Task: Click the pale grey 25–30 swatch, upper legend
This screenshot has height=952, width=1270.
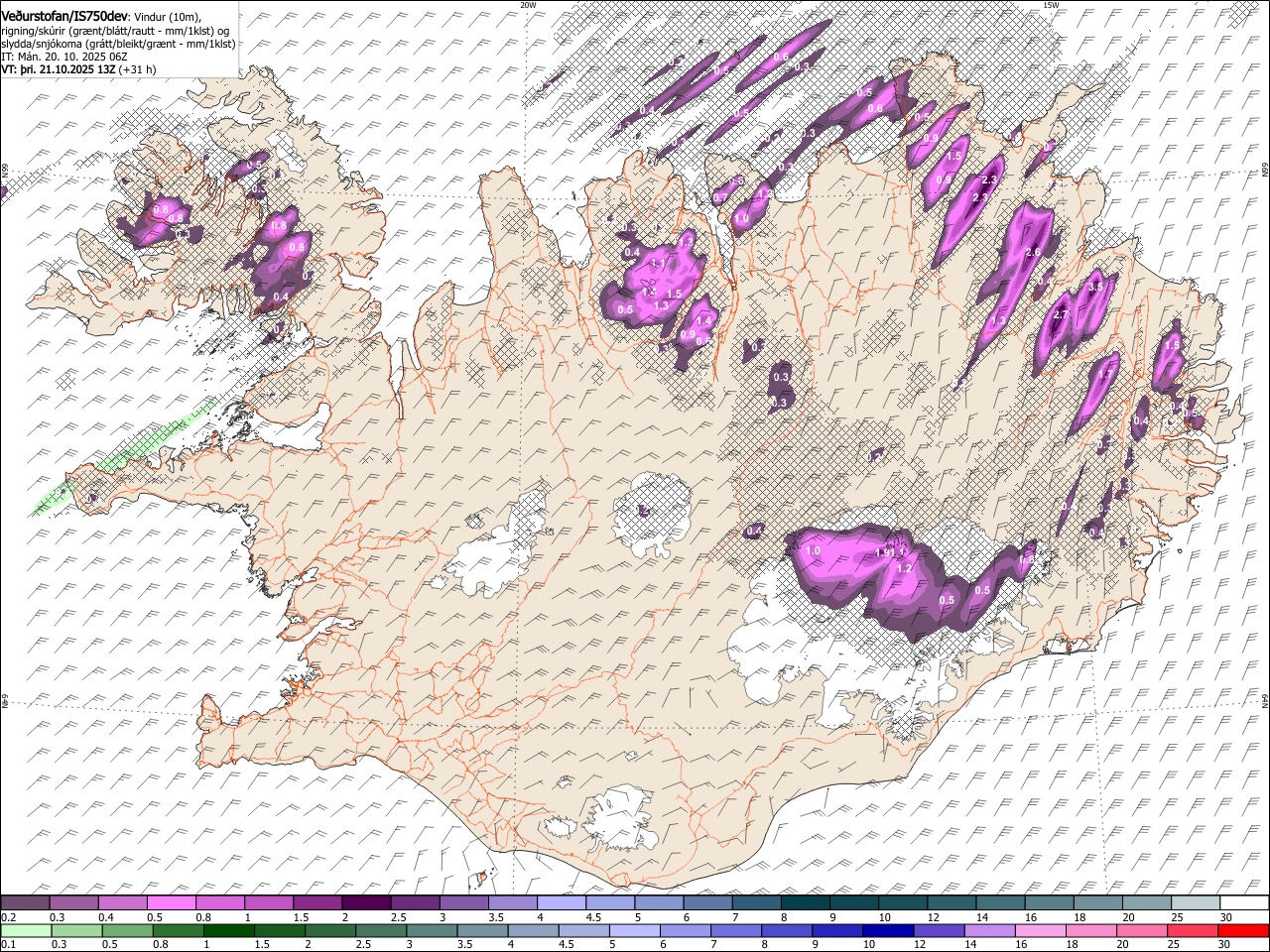Action: [1196, 903]
